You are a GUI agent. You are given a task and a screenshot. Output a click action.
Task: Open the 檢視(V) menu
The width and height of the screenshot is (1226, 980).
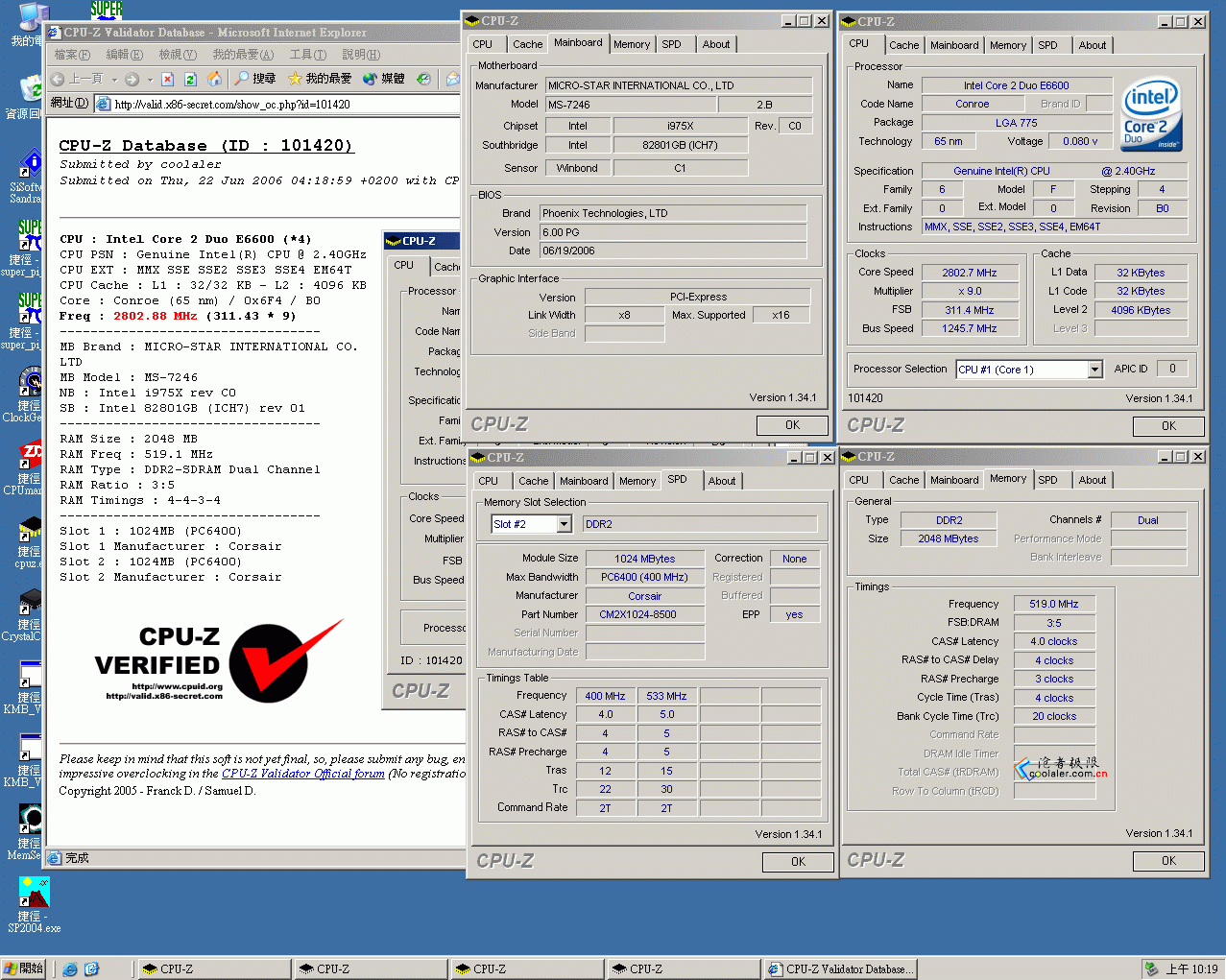coord(178,55)
